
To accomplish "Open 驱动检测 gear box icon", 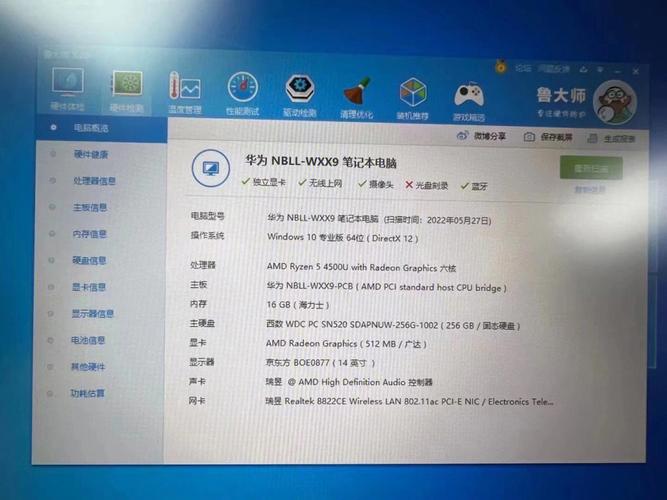I will tap(300, 89).
